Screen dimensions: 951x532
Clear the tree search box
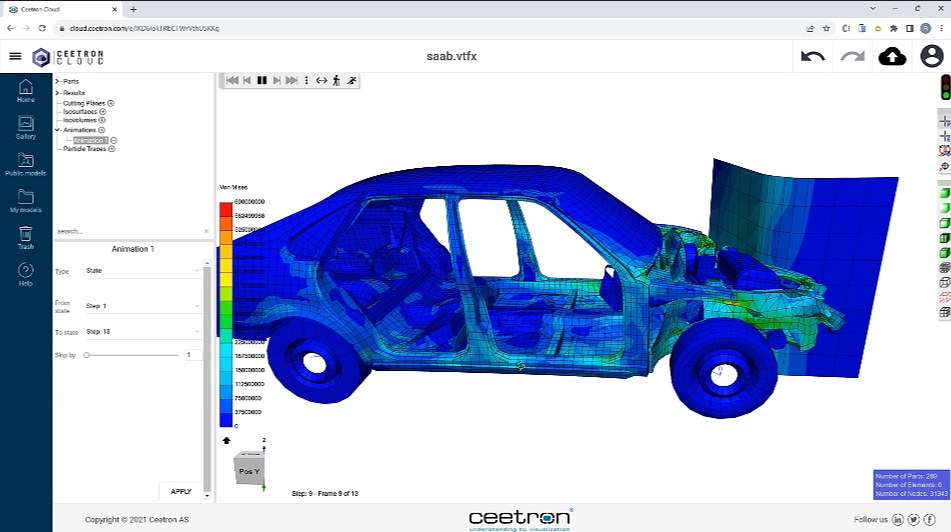tap(206, 231)
